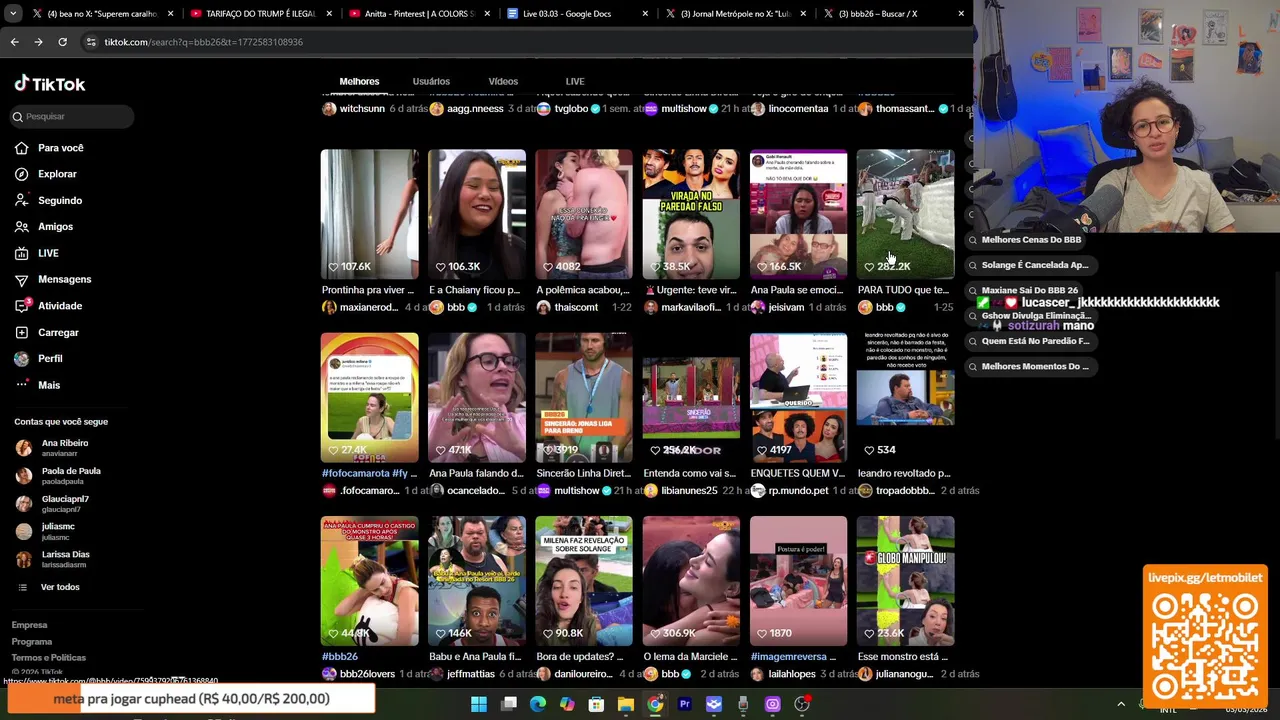Select the Vídeos tab

pyautogui.click(x=503, y=81)
